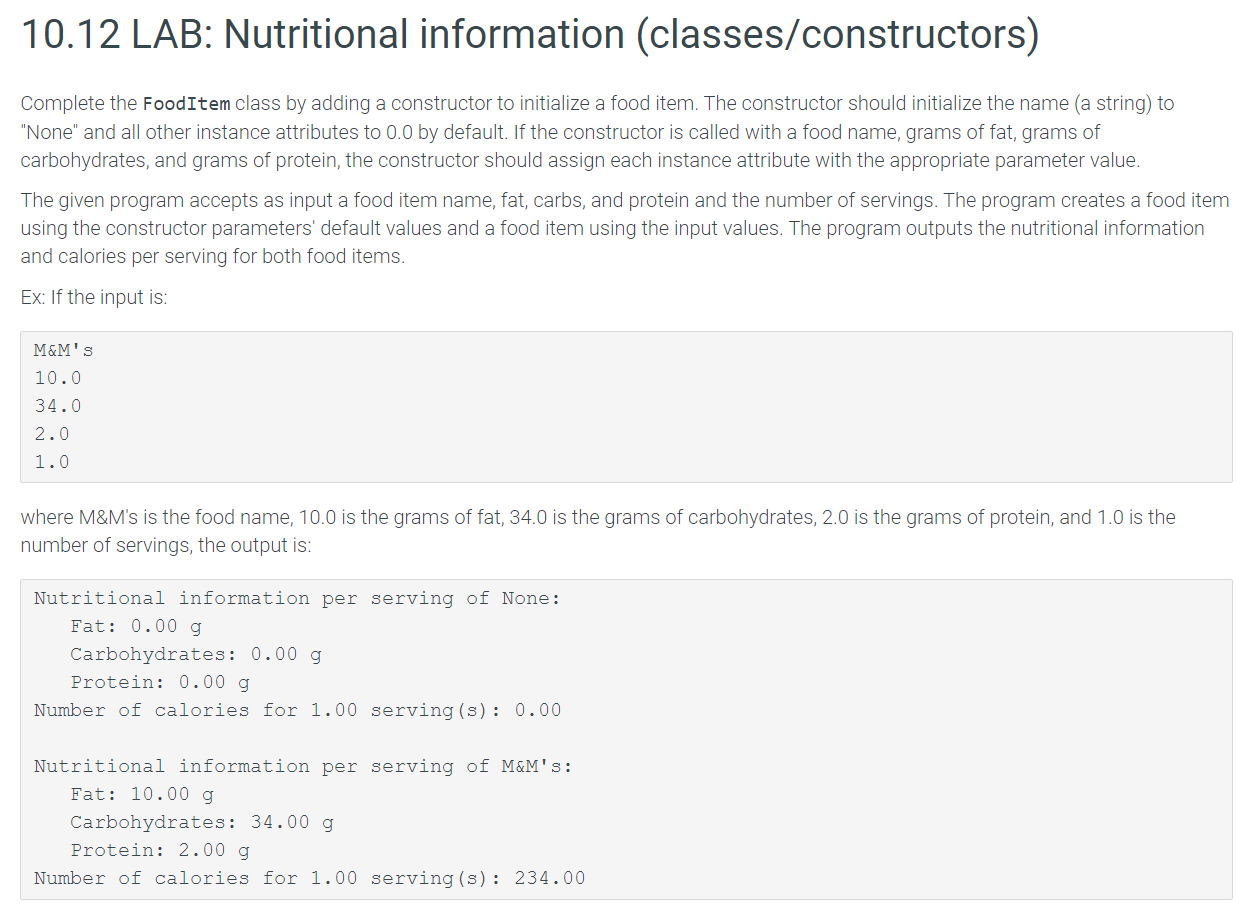Click the 34.0 input value line

coord(58,406)
